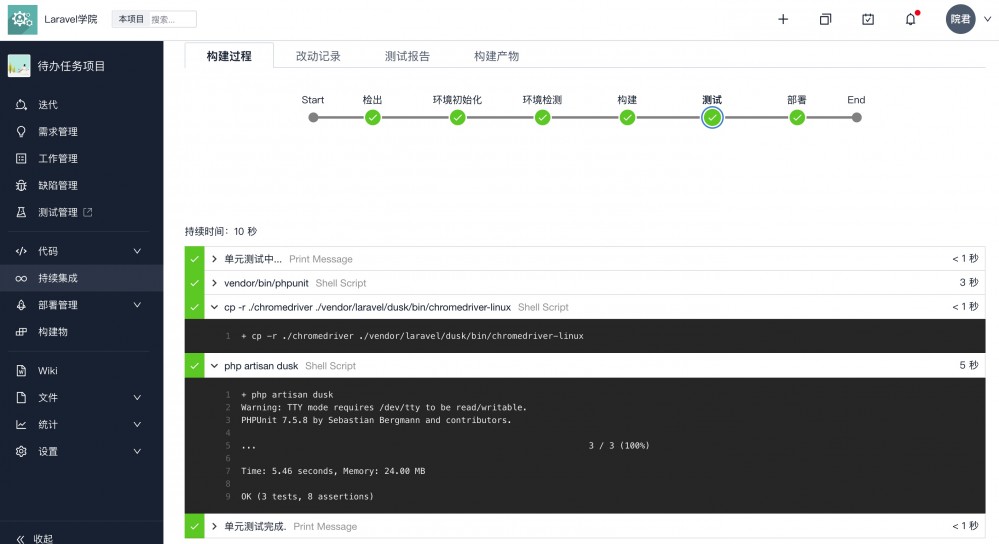The image size is (999, 544).
Task: Click the plus create icon in header
Action: coord(783,19)
